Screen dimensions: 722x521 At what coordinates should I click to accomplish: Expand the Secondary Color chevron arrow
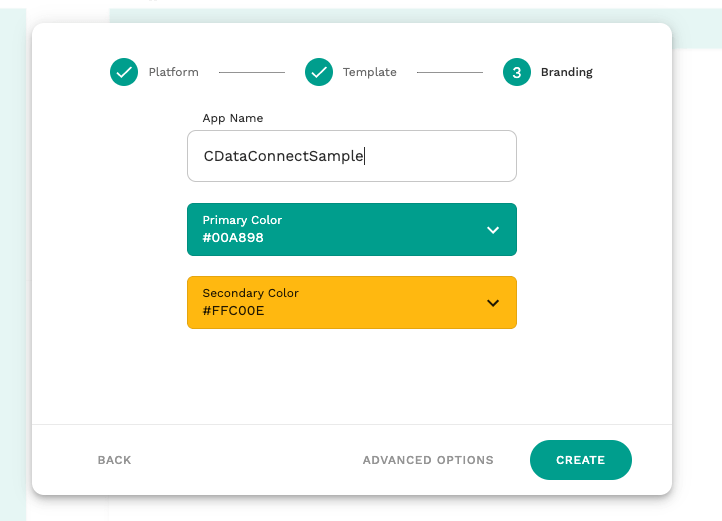[493, 303]
